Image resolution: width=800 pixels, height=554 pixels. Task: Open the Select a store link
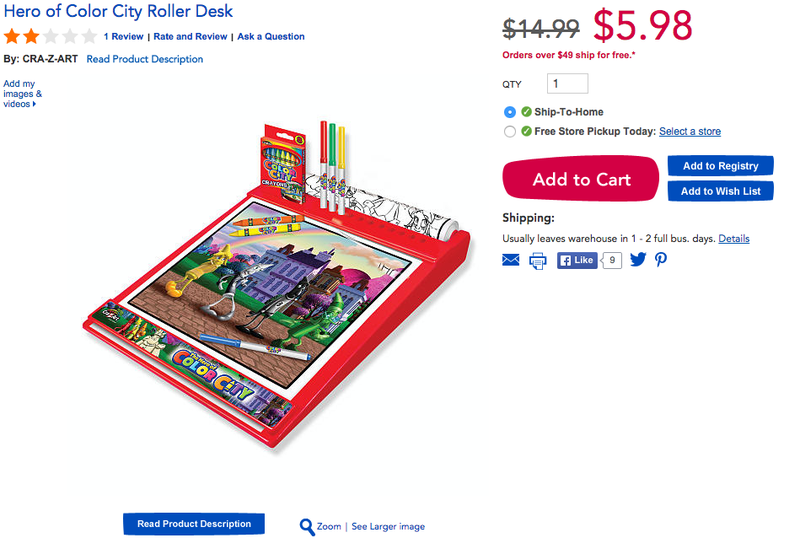coord(690,132)
